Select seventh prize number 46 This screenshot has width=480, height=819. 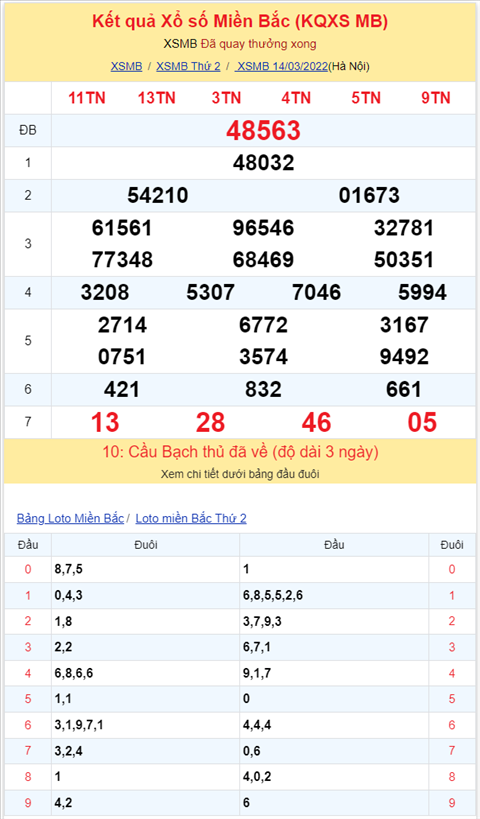(317, 423)
